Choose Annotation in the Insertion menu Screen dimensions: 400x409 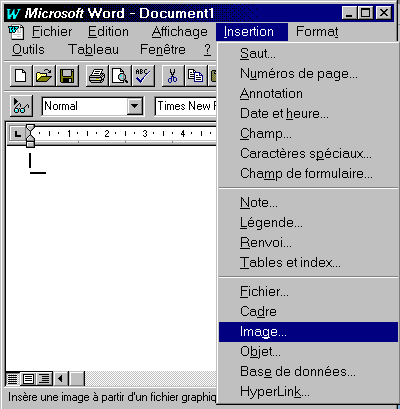click(308, 94)
